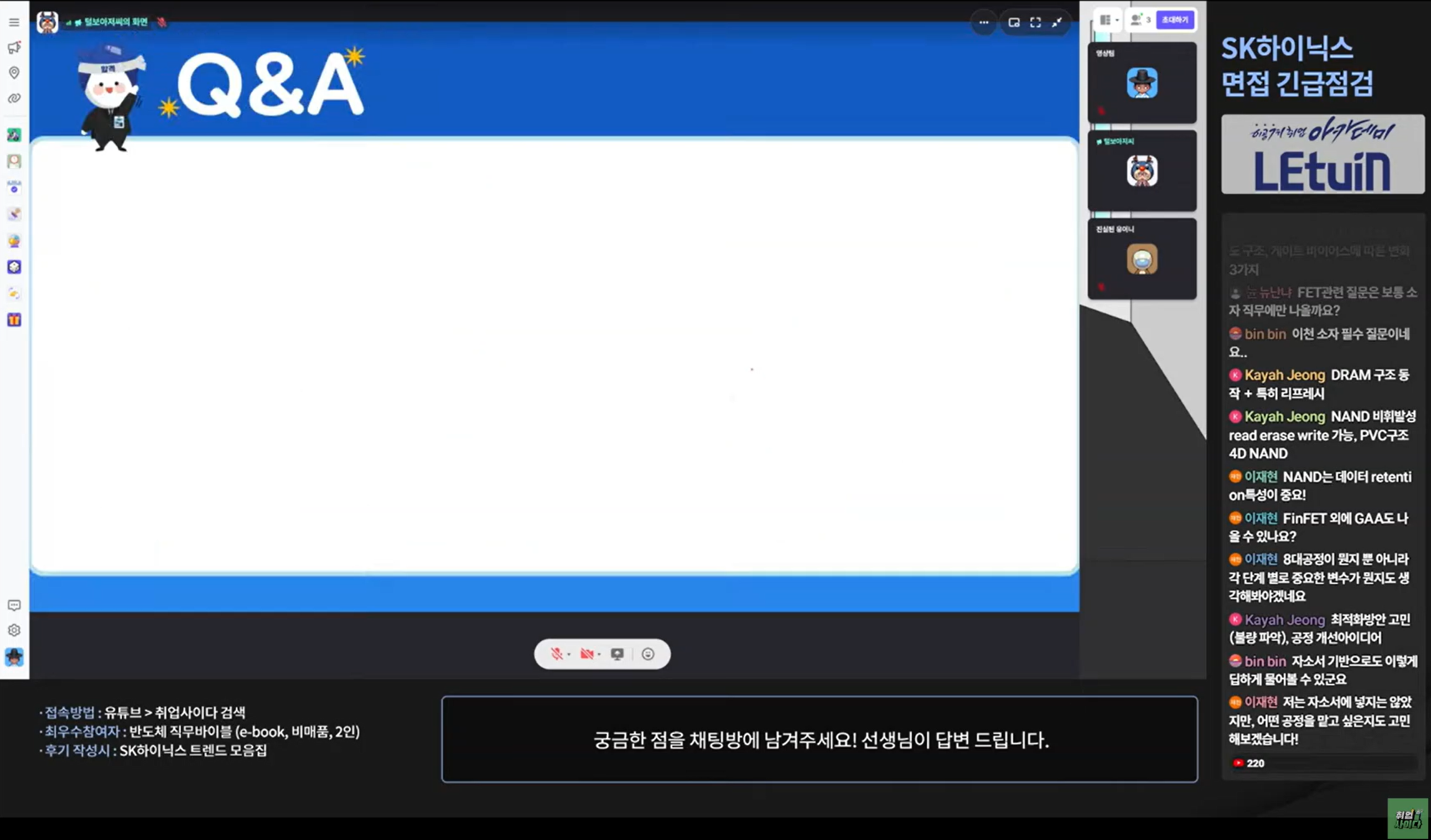Open the green app icon in the sidebar

(x=14, y=134)
